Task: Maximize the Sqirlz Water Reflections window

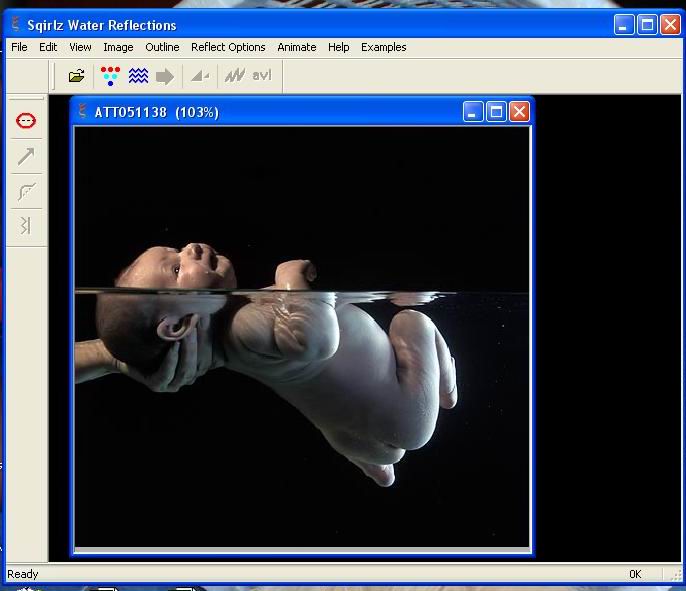Action: pos(647,24)
